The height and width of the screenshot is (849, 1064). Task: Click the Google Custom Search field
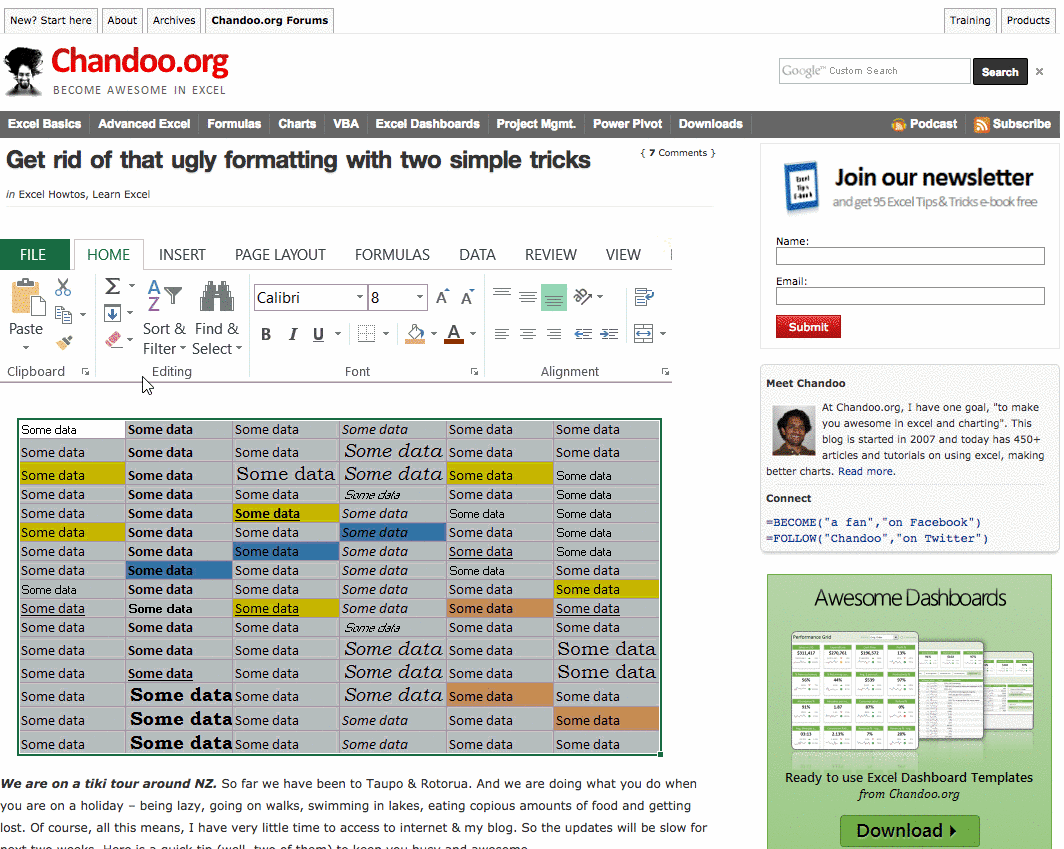tap(874, 71)
